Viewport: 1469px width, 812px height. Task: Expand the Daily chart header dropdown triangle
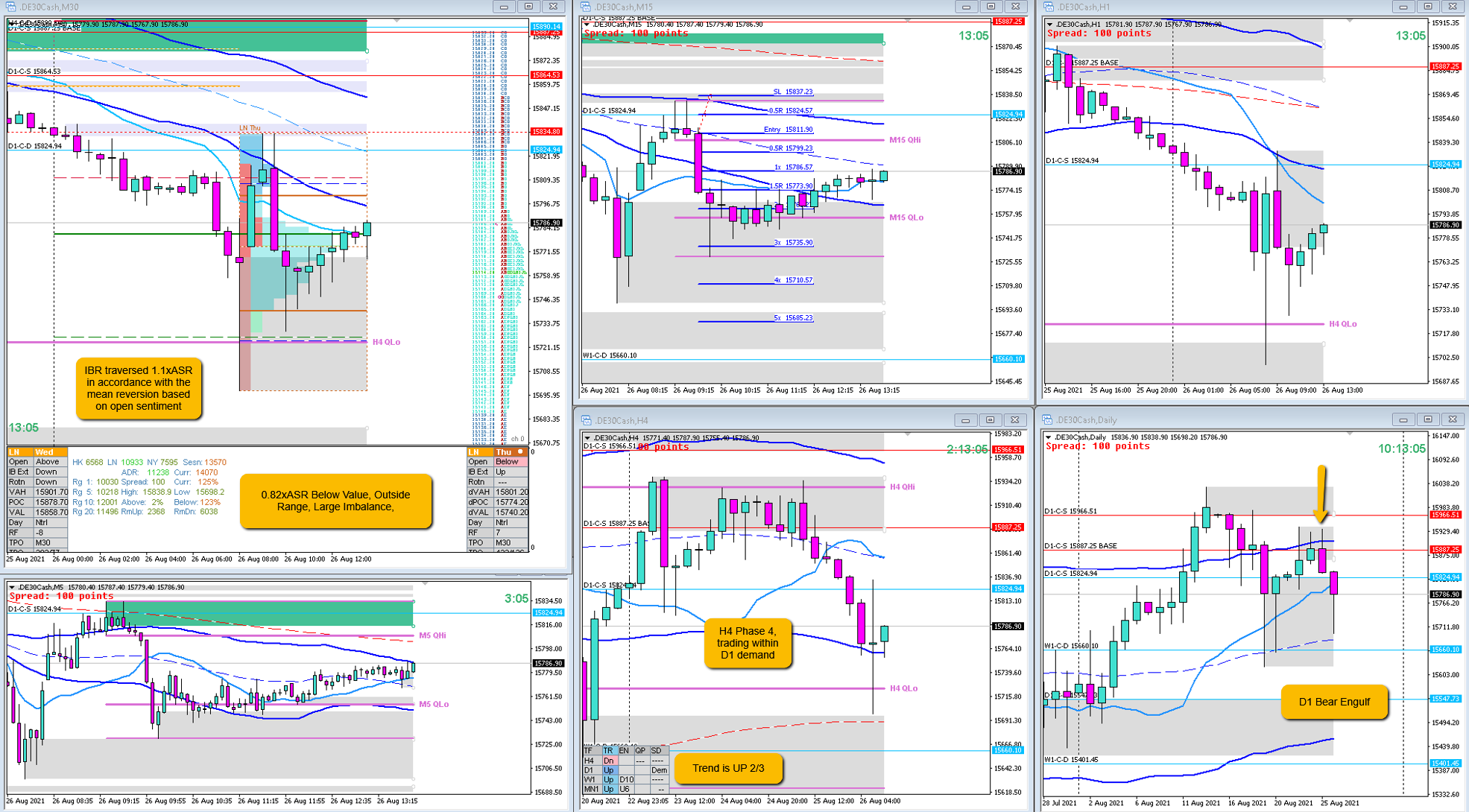pyautogui.click(x=1049, y=437)
